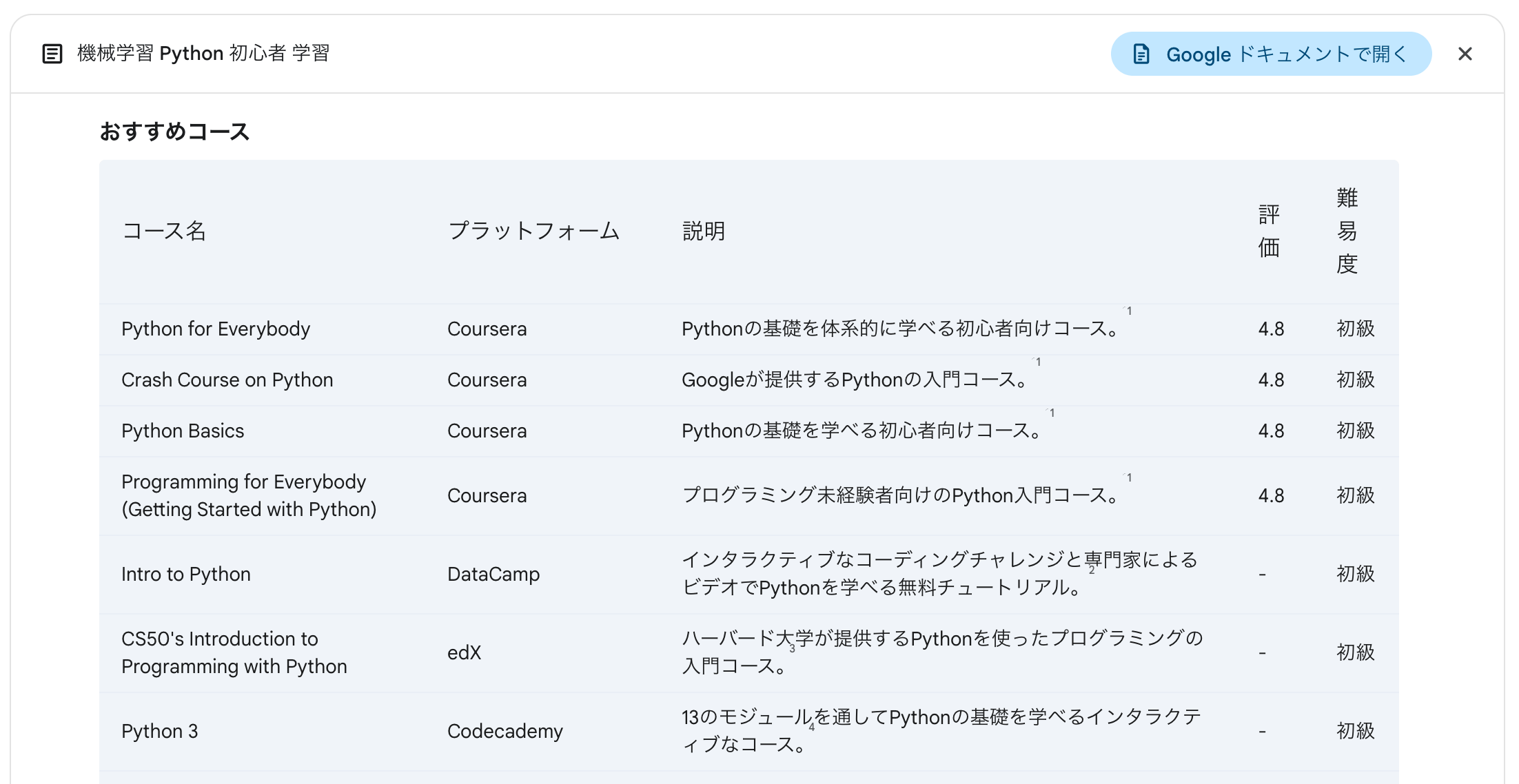This screenshot has width=1519, height=784.
Task: Click the 説明 column header
Action: click(x=703, y=231)
